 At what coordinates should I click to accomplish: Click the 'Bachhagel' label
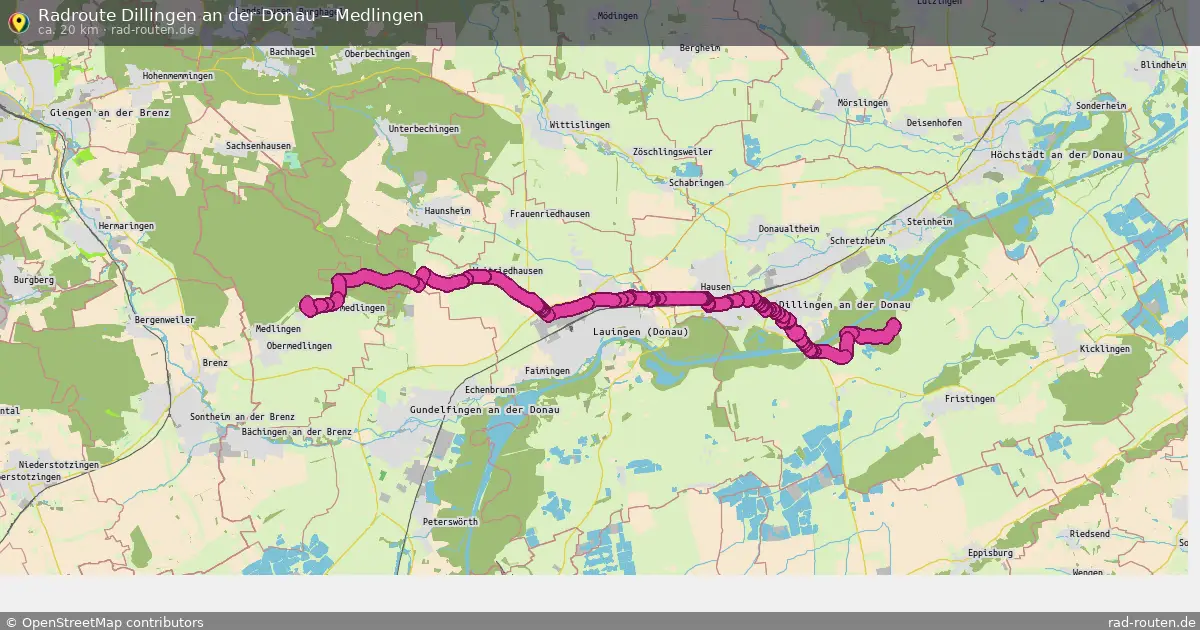tap(292, 51)
